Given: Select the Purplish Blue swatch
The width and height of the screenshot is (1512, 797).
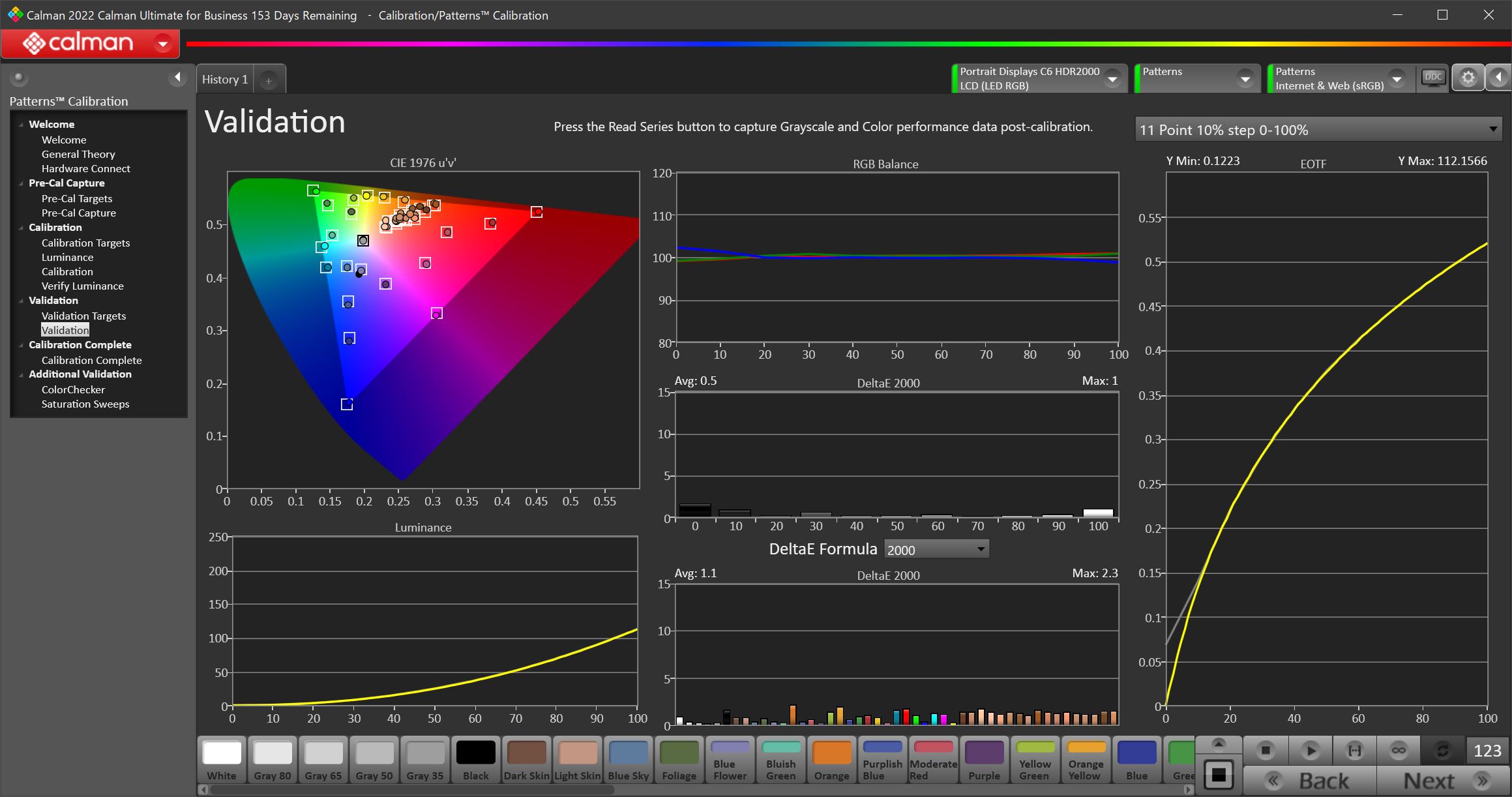Looking at the screenshot, I should 883,760.
